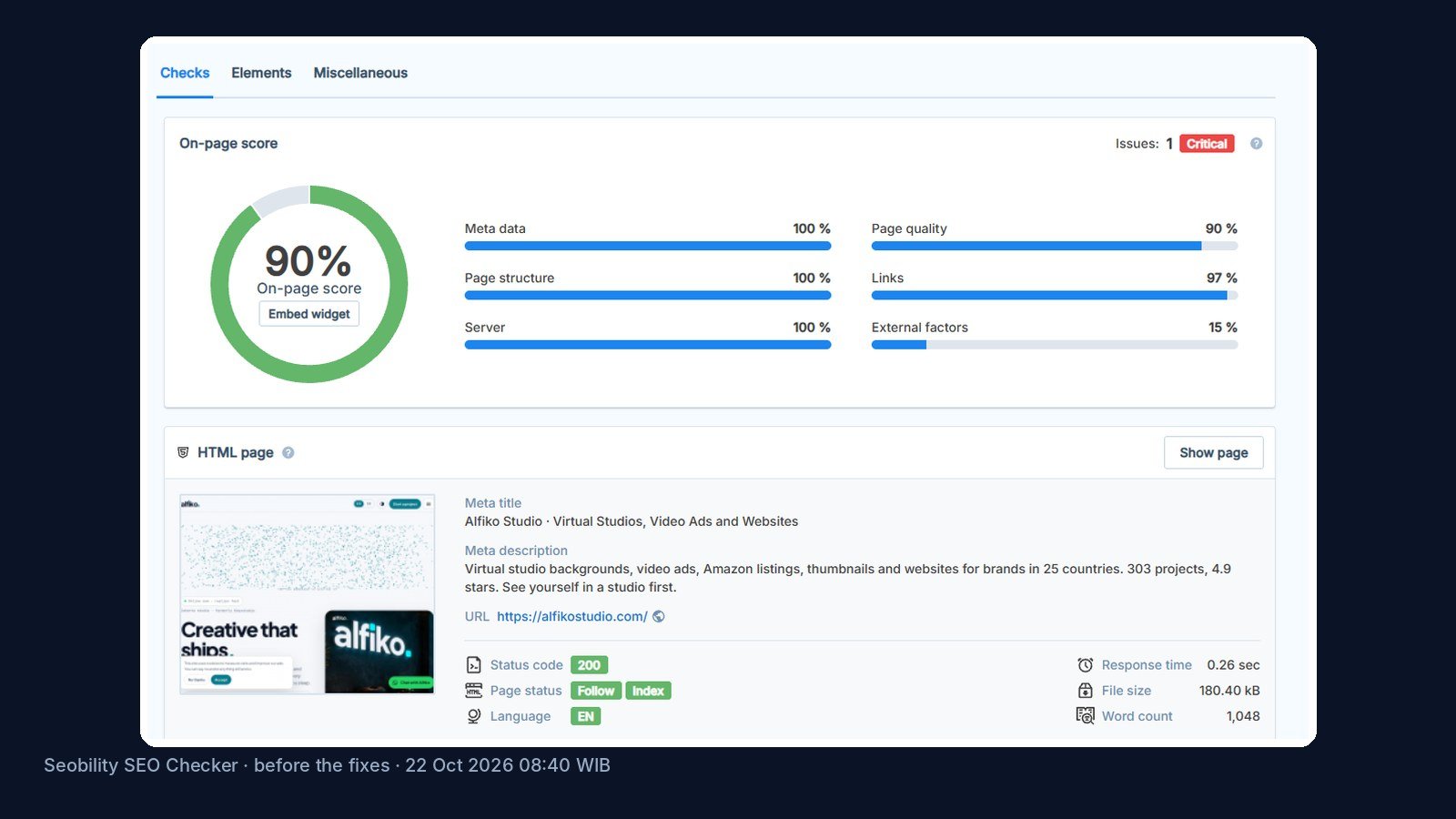
Task: Click the 'External factors' label
Action: (920, 328)
